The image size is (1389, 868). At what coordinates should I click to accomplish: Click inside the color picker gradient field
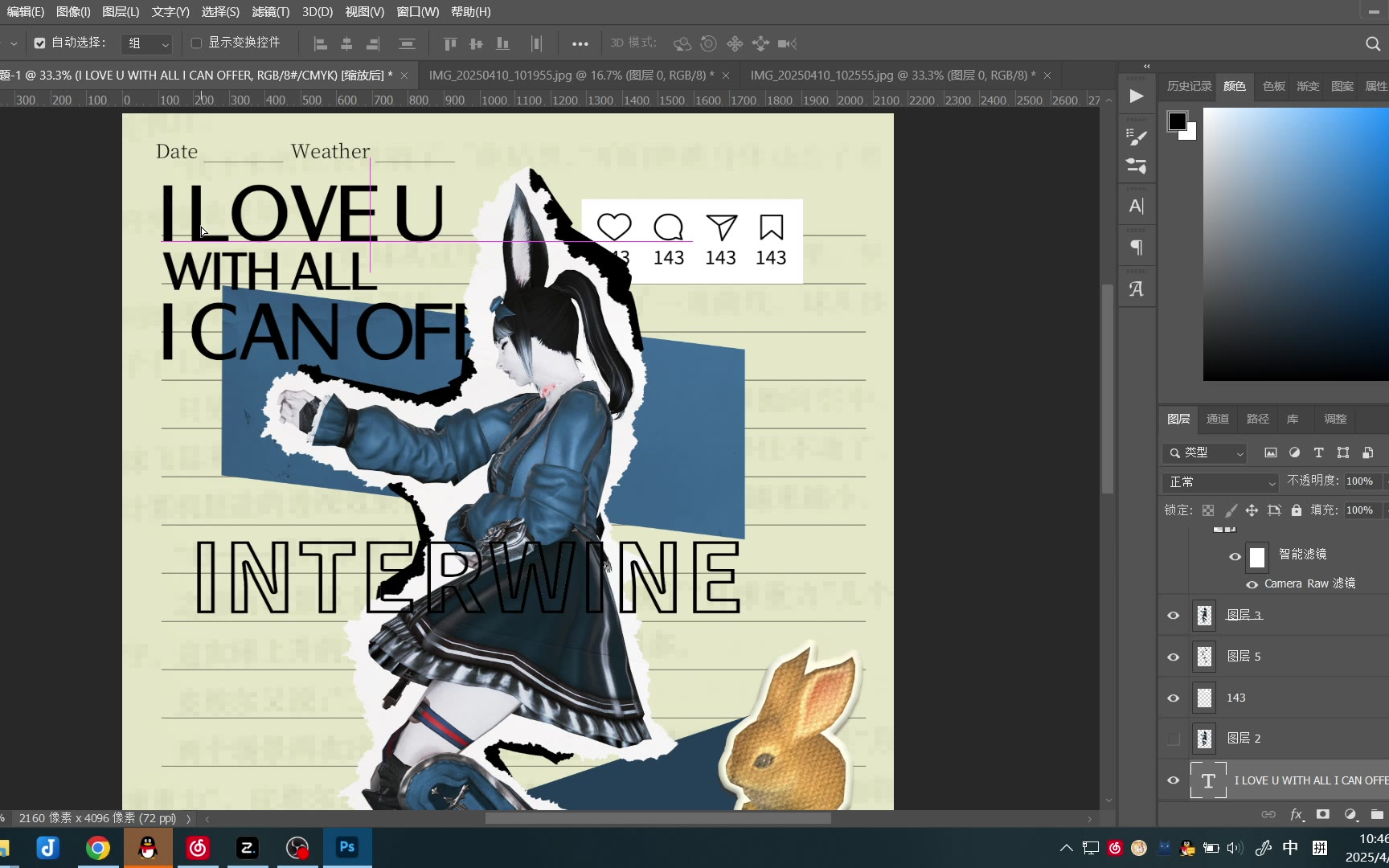(x=1296, y=244)
